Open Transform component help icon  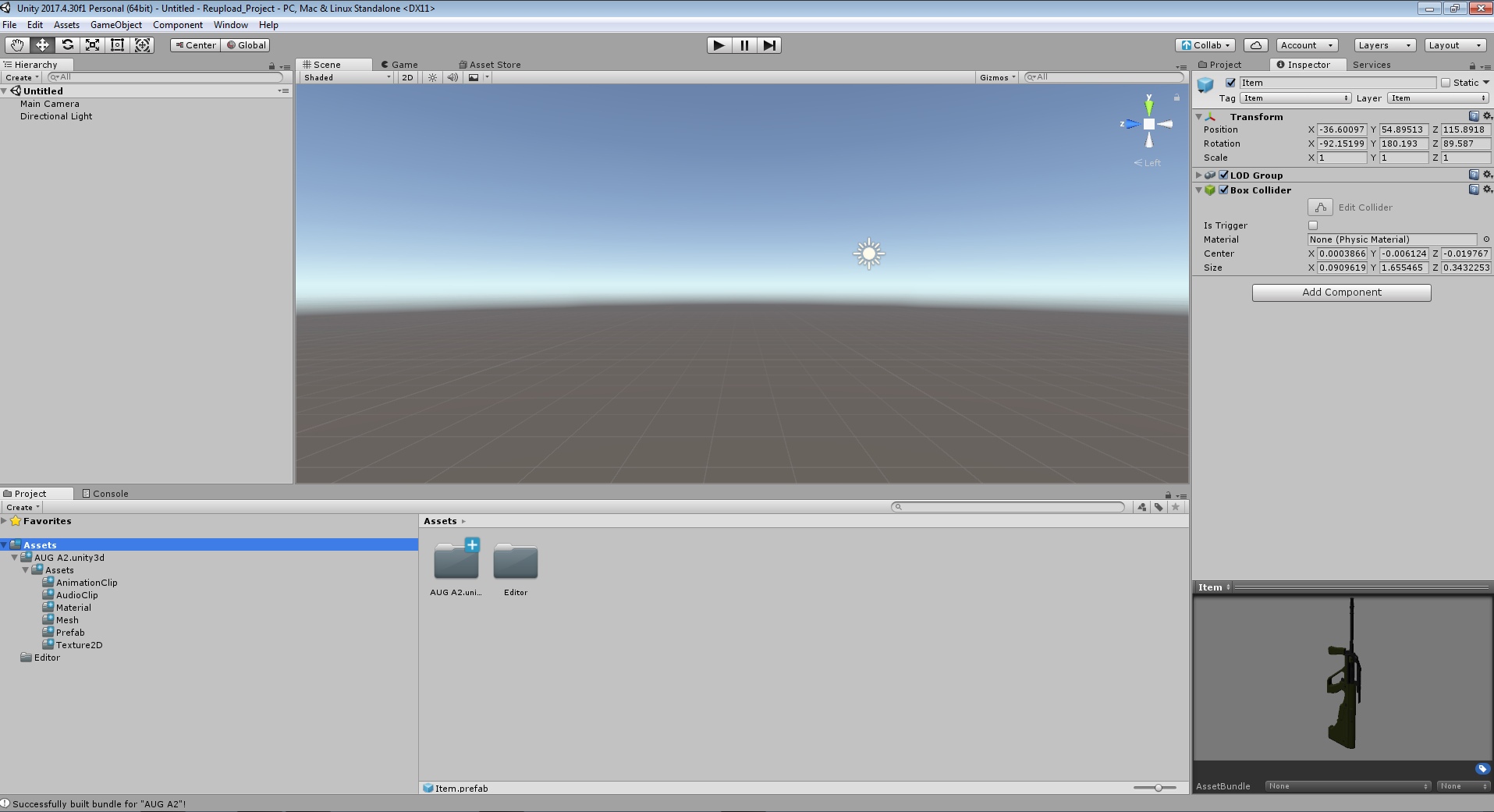tap(1474, 116)
